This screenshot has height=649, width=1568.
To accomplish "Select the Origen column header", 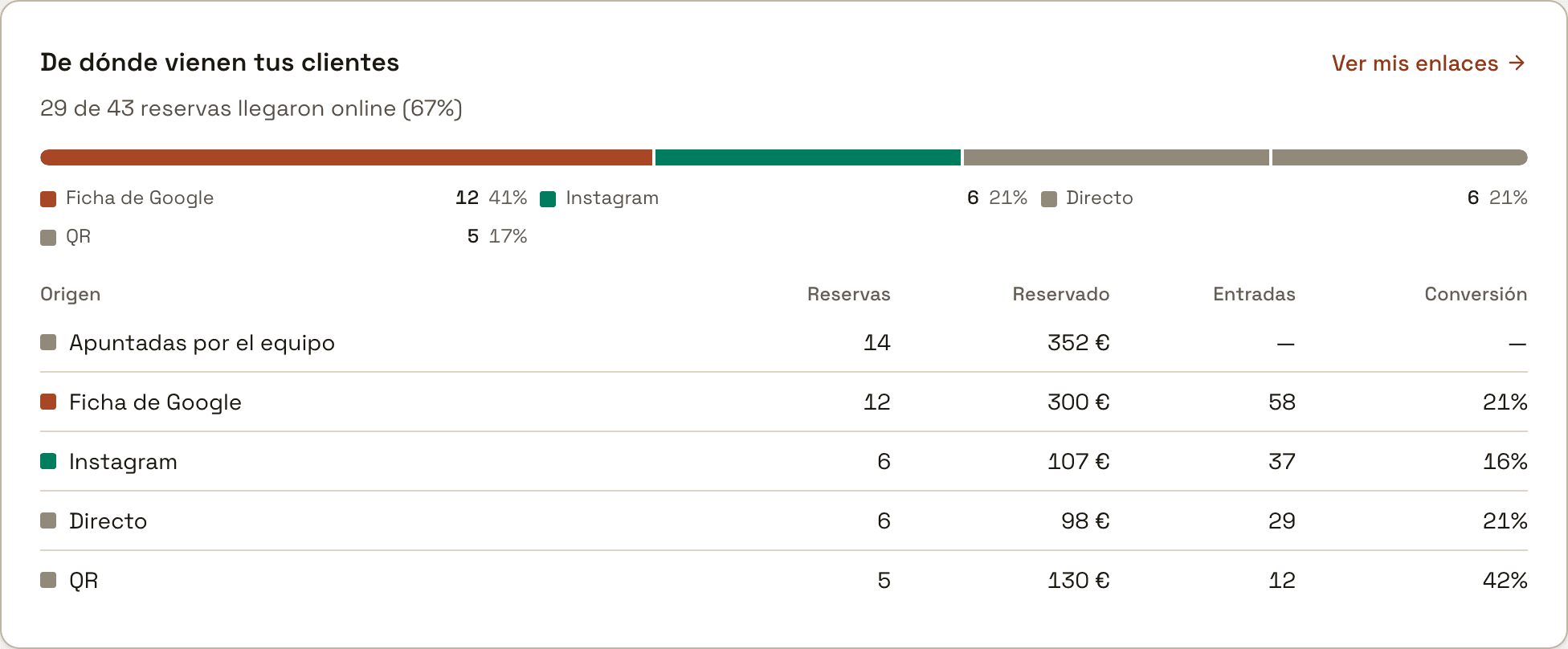I will pyautogui.click(x=71, y=294).
